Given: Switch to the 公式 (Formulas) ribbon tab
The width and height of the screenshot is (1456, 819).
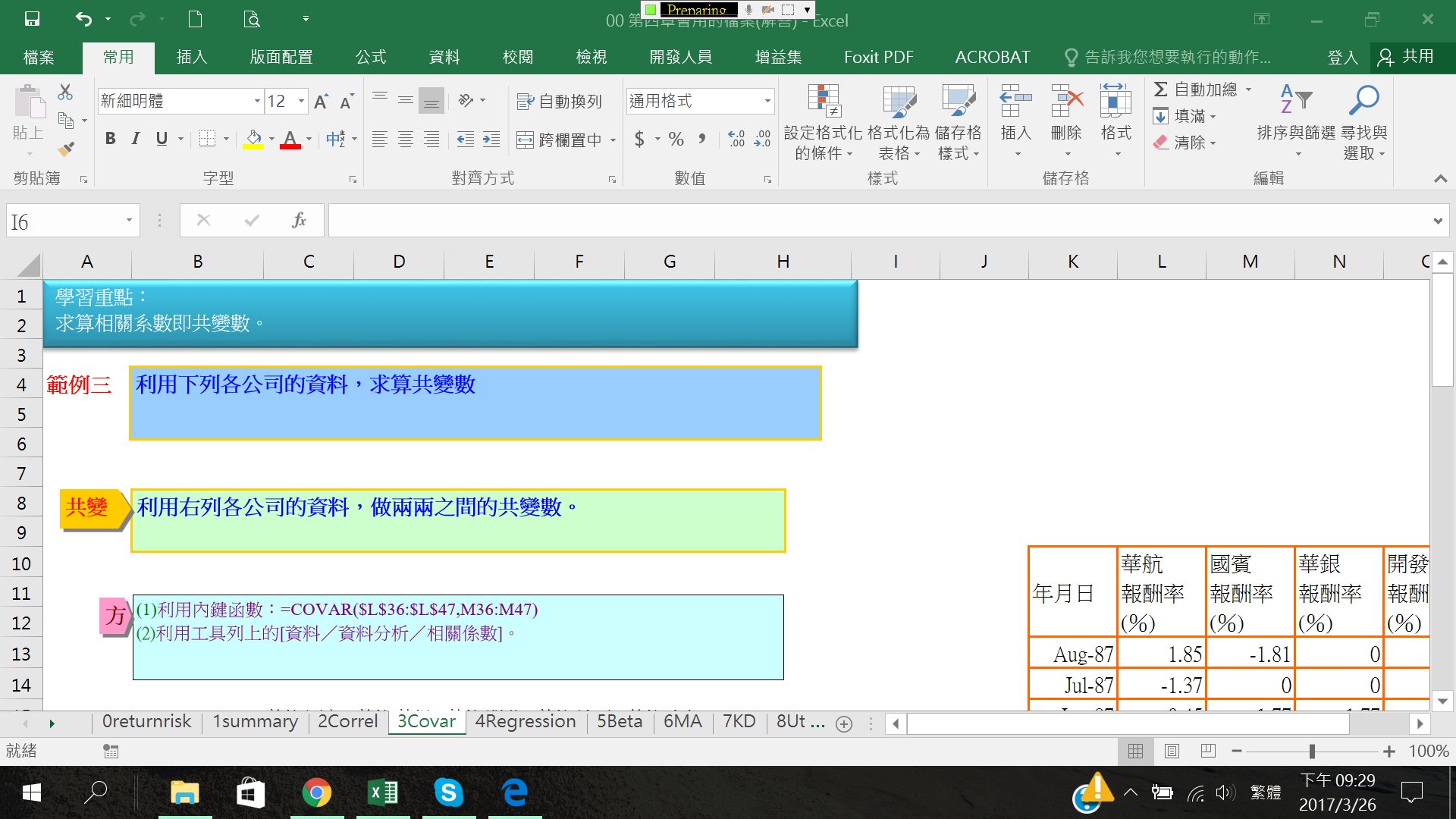Looking at the screenshot, I should tap(371, 58).
